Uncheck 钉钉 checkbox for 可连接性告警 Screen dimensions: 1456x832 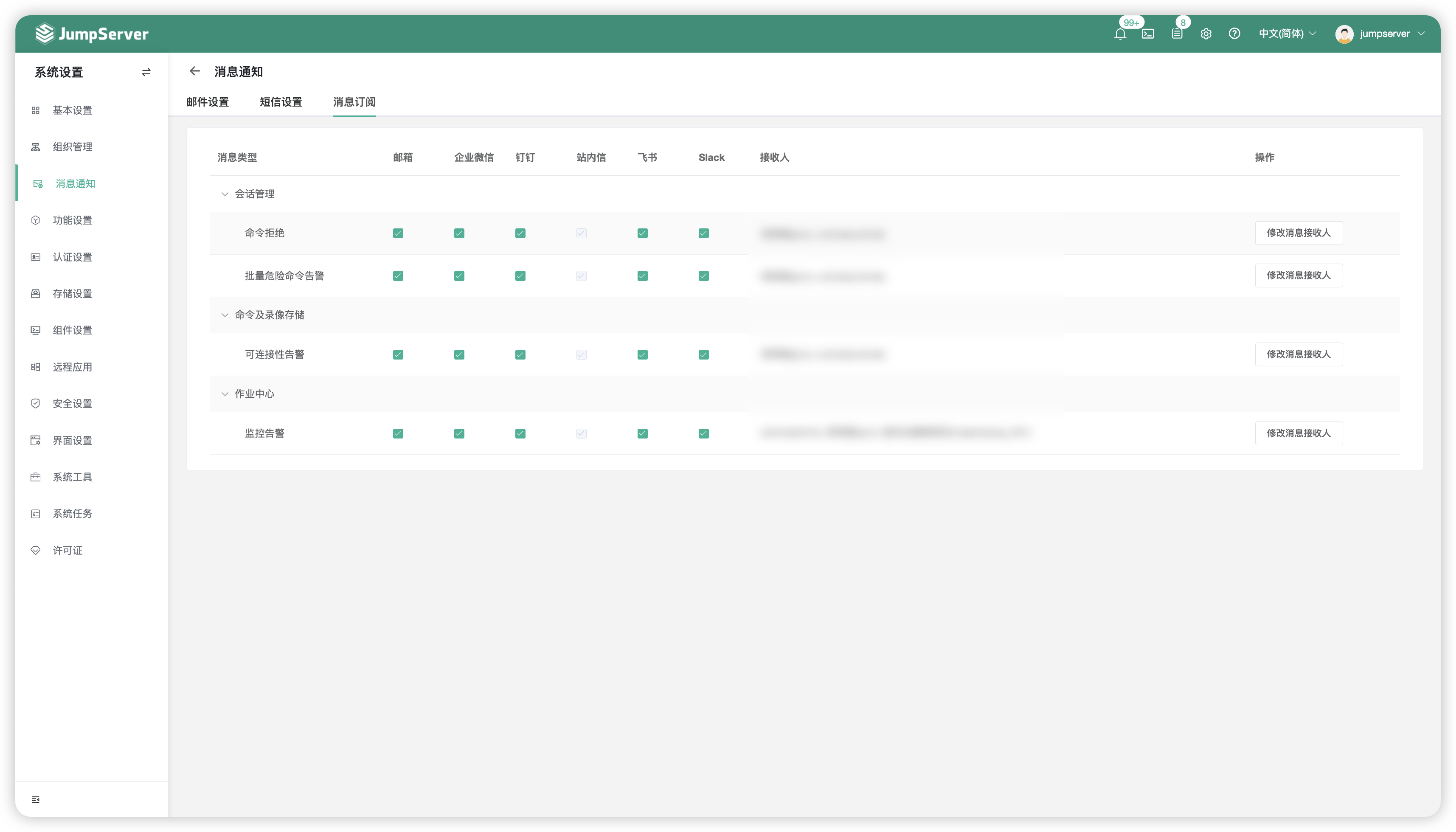520,355
